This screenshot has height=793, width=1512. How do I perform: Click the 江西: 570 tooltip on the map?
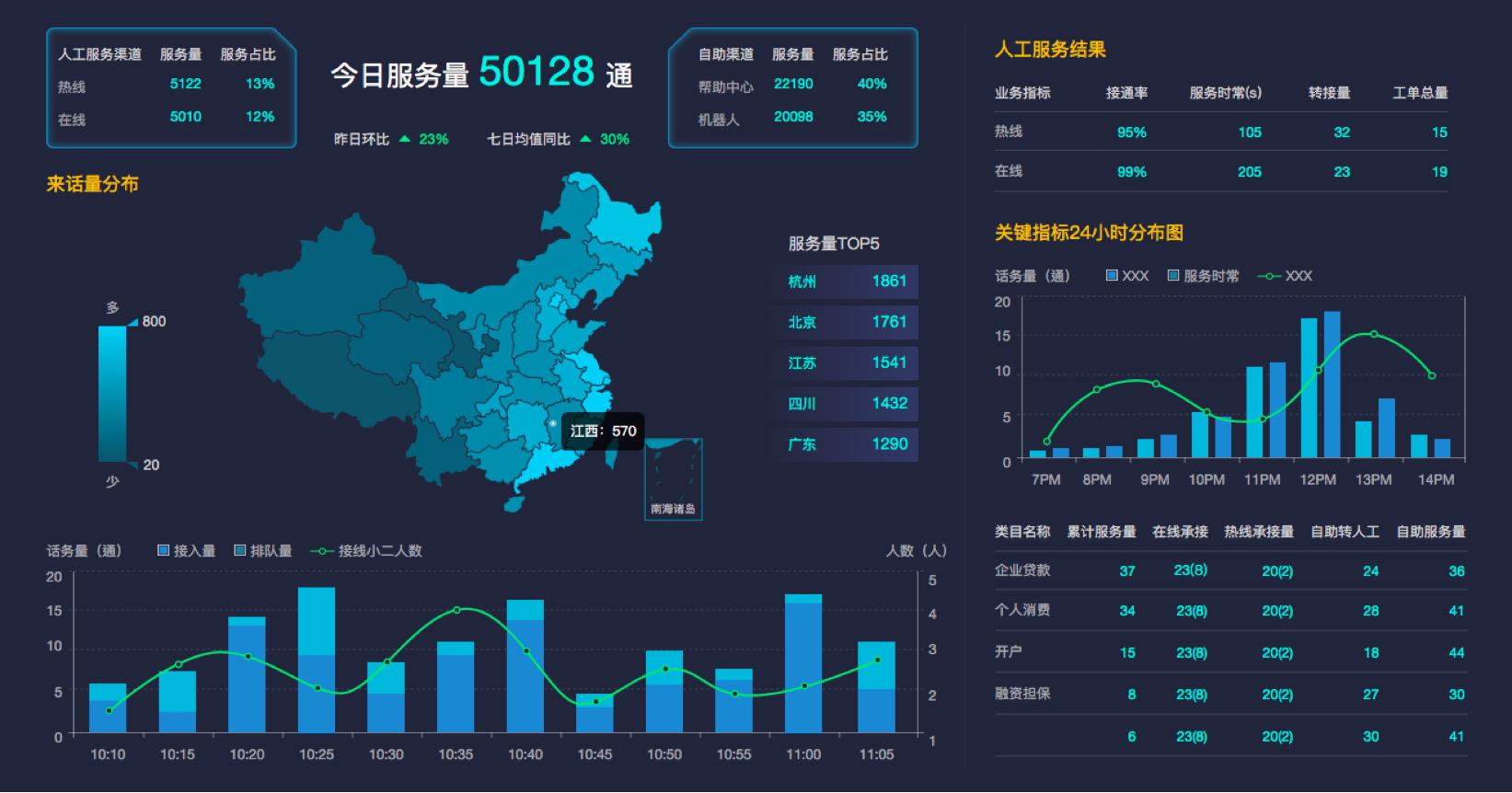(603, 431)
